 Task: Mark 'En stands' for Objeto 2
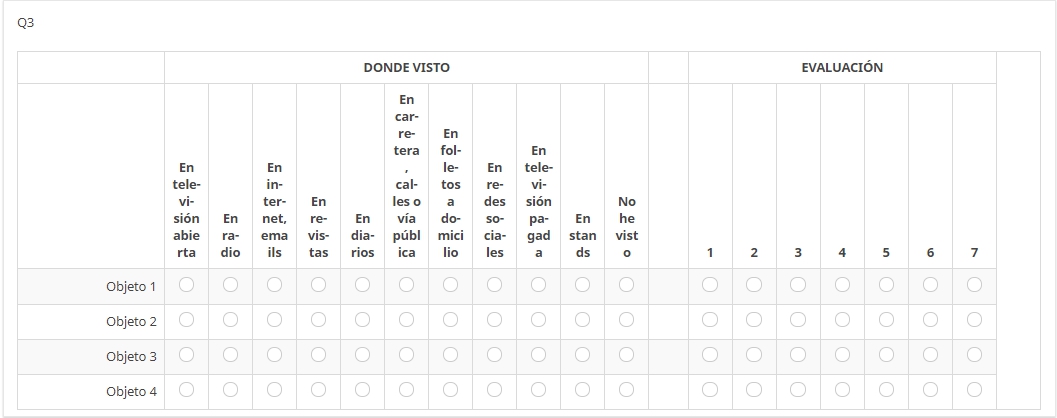coord(583,320)
